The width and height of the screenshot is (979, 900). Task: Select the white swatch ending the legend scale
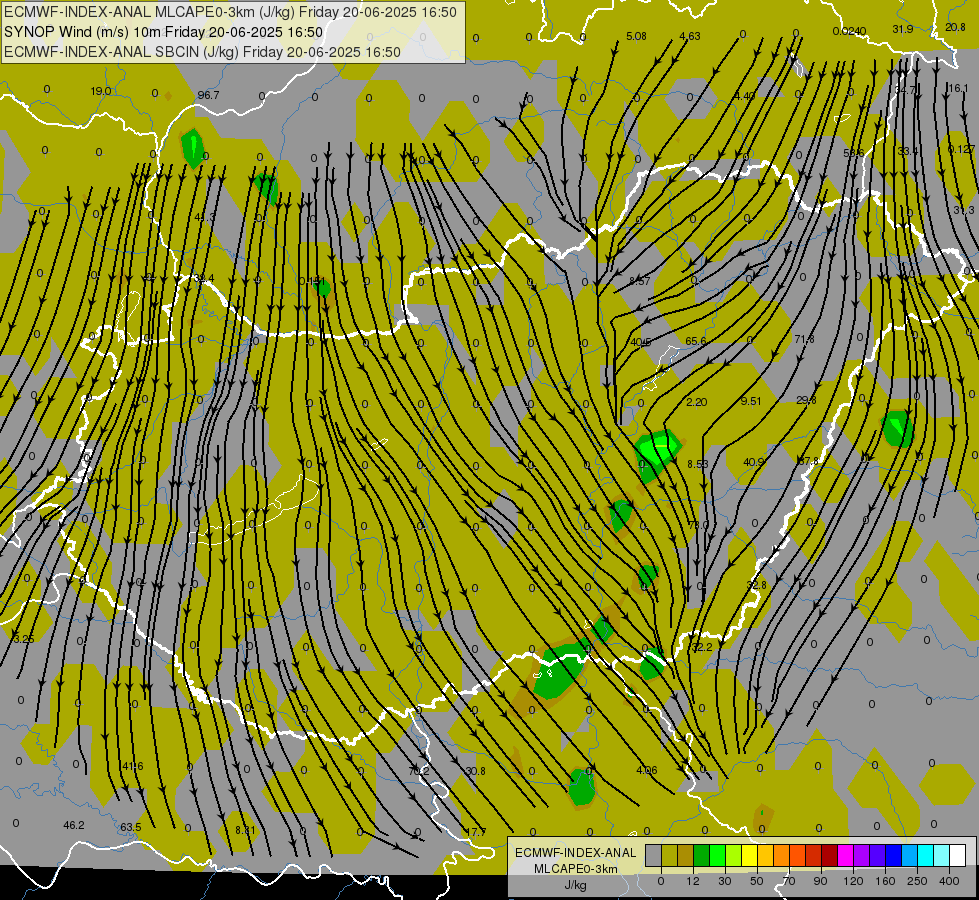coord(958,855)
